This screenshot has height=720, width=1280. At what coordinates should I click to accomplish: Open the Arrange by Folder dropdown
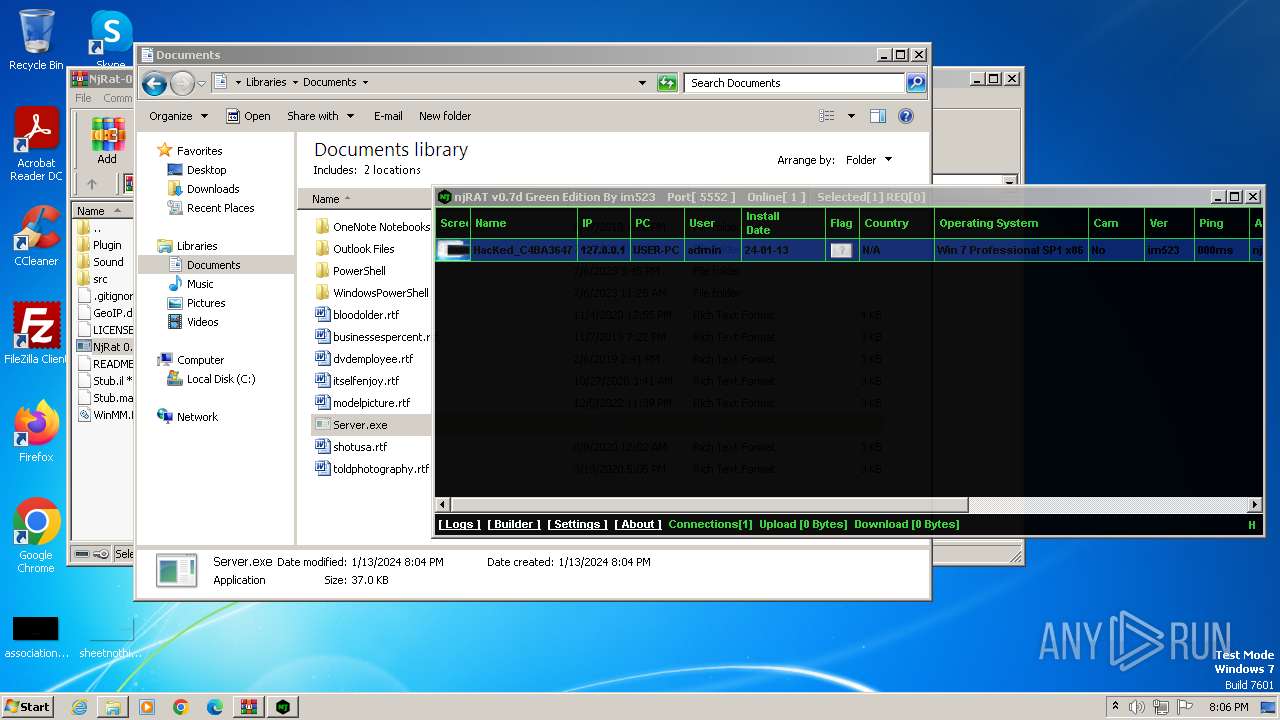point(868,160)
